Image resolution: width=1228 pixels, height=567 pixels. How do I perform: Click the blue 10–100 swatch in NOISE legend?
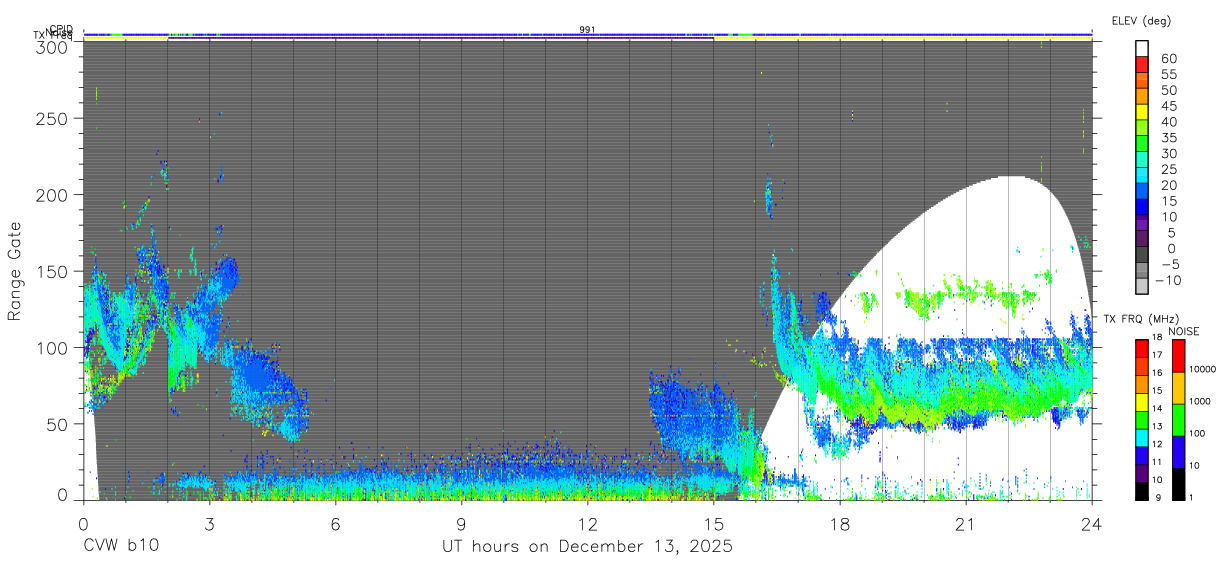pyautogui.click(x=1179, y=452)
